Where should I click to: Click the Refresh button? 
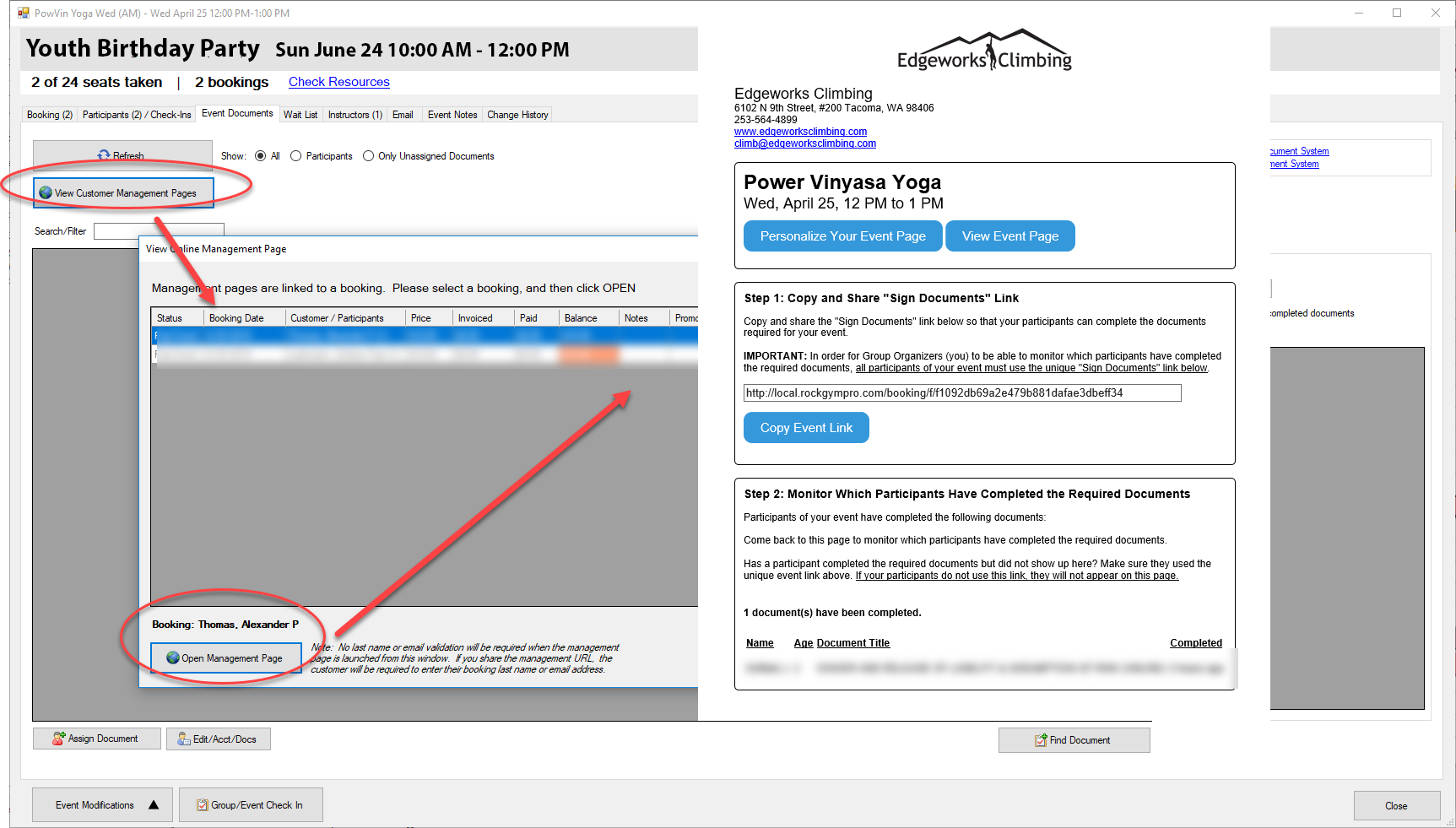[x=122, y=155]
